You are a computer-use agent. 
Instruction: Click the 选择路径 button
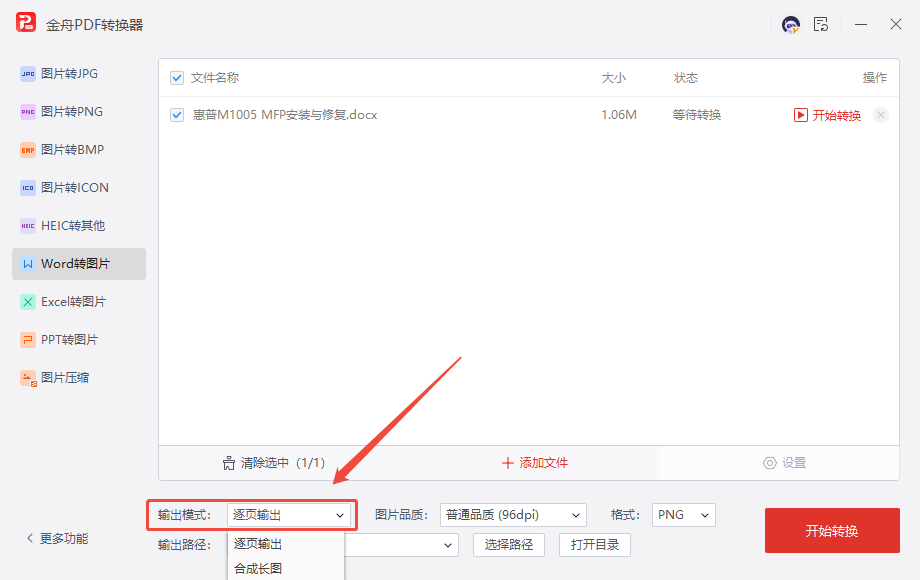[509, 545]
